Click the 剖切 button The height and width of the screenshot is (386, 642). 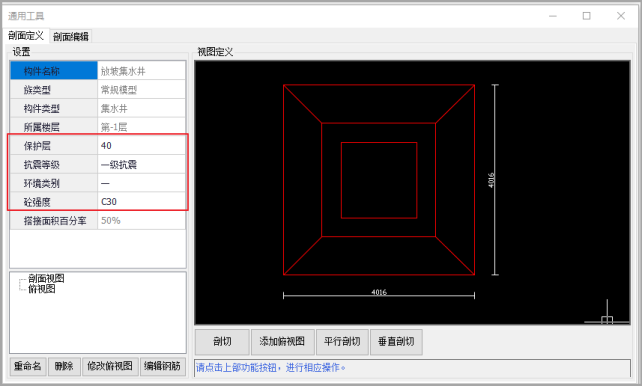point(222,341)
